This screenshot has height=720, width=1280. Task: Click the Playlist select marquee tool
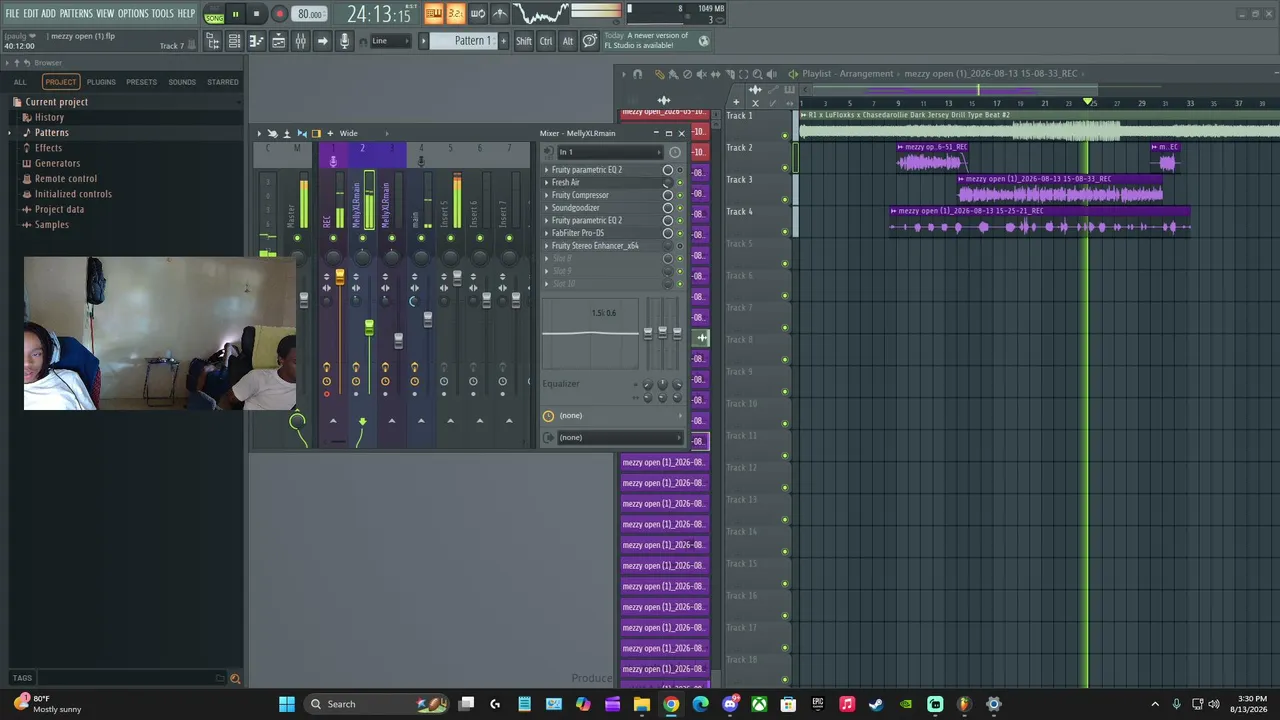coord(743,74)
